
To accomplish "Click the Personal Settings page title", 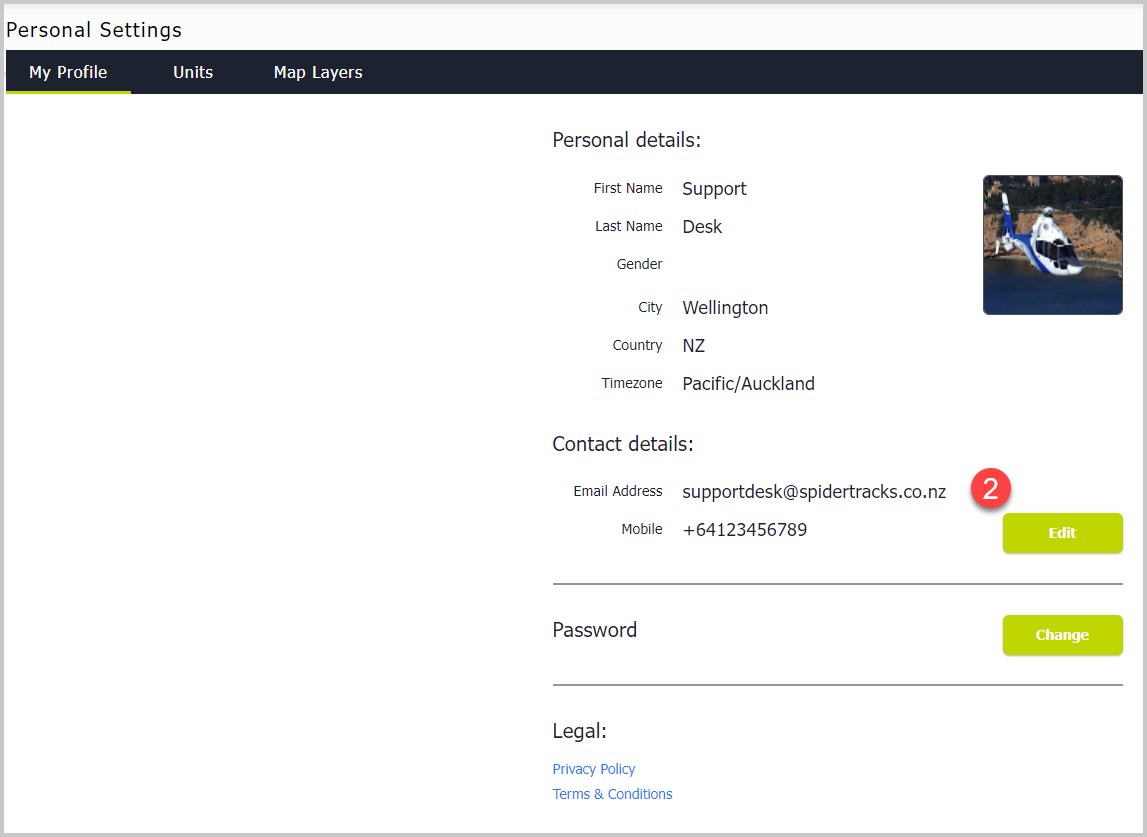I will click(x=94, y=30).
